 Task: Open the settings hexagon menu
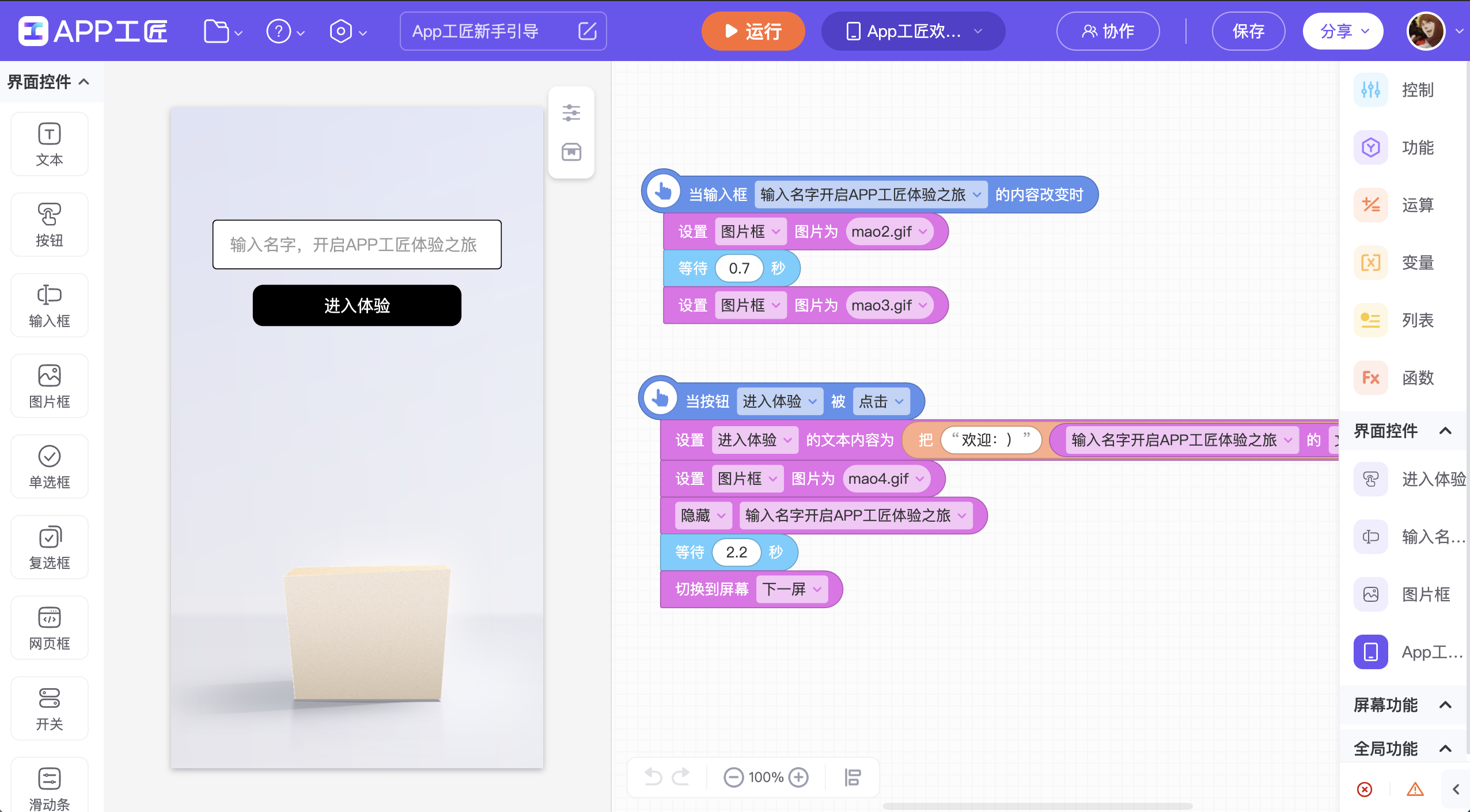pos(347,31)
